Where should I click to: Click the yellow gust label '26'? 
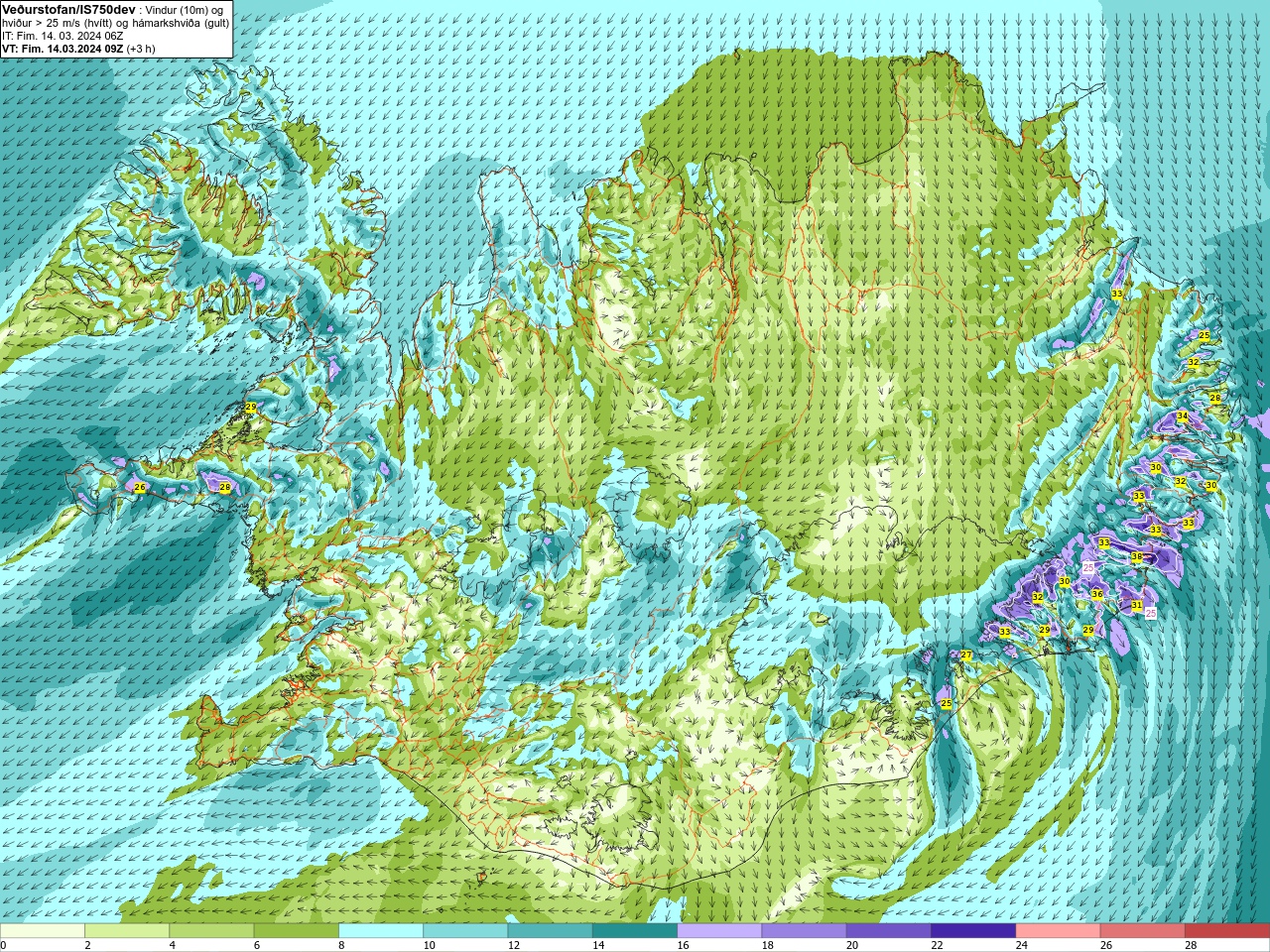[139, 487]
